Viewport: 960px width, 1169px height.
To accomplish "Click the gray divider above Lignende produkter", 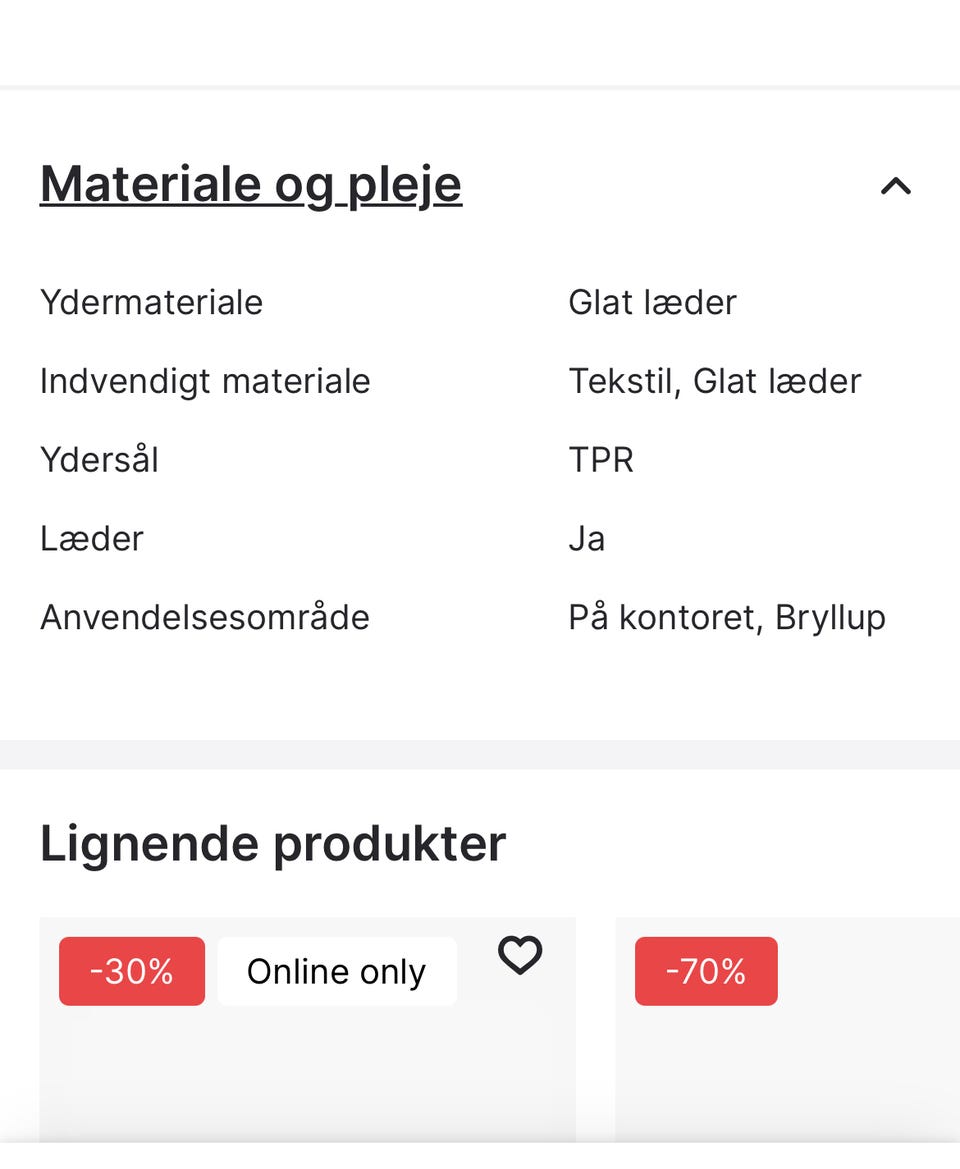I will click(x=480, y=754).
